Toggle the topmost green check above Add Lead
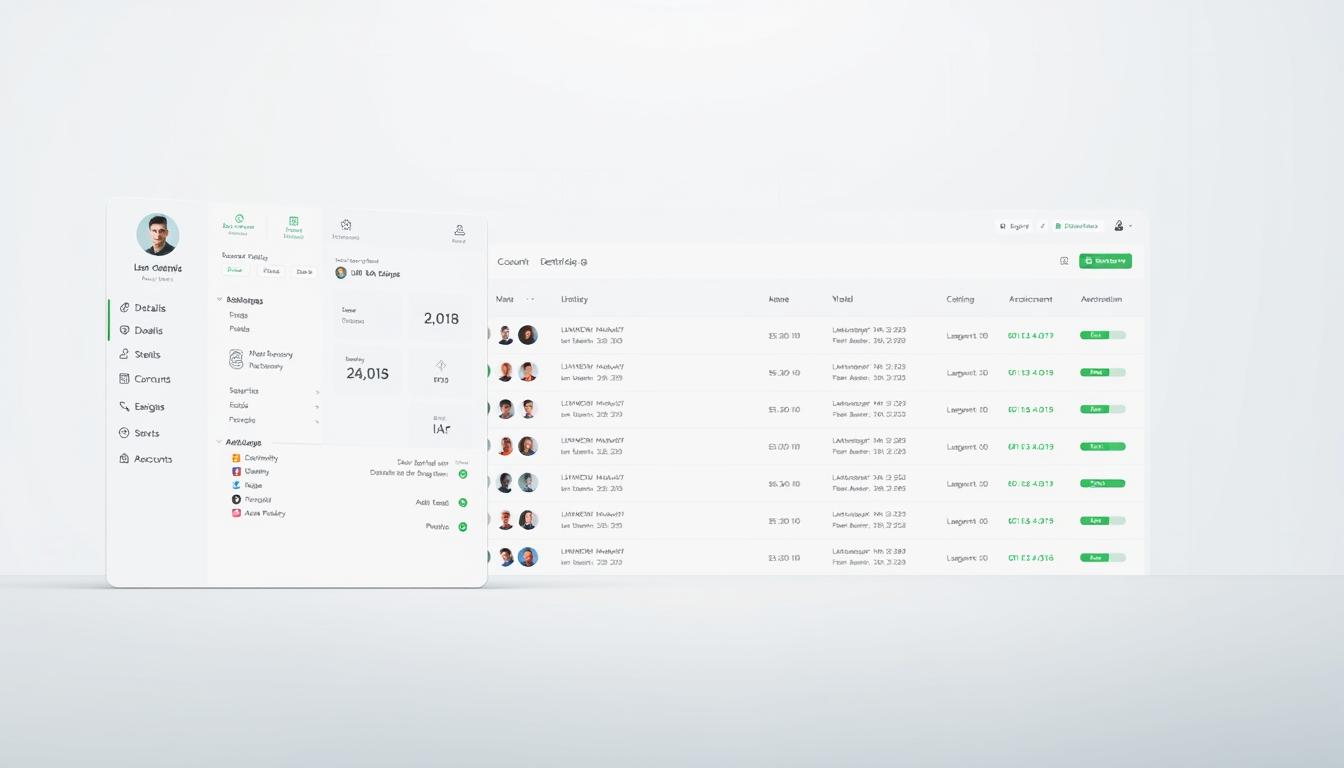The image size is (1344, 768). point(462,474)
